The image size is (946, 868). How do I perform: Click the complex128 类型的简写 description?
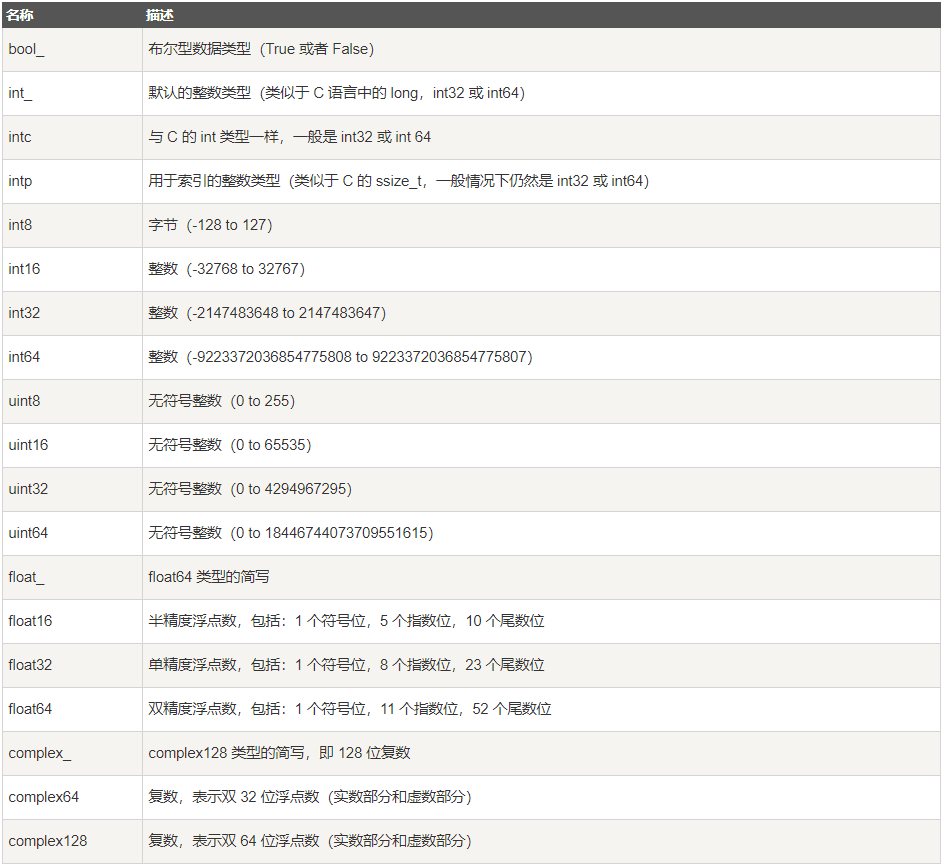pyautogui.click(x=279, y=754)
